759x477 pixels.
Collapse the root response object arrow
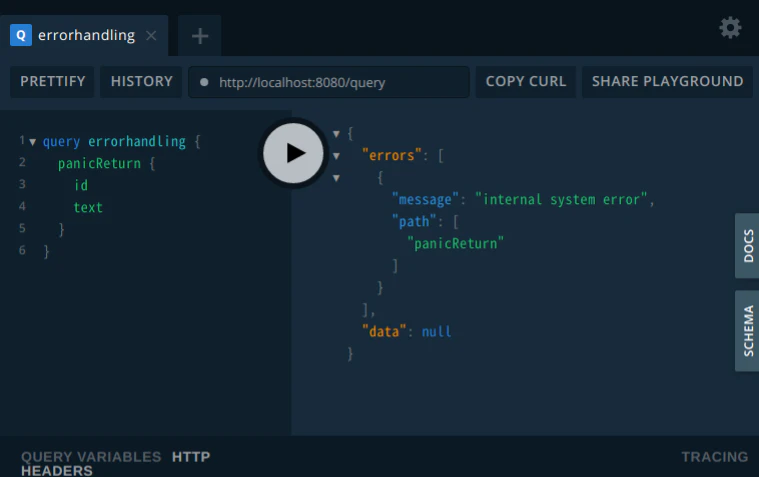[336, 134]
